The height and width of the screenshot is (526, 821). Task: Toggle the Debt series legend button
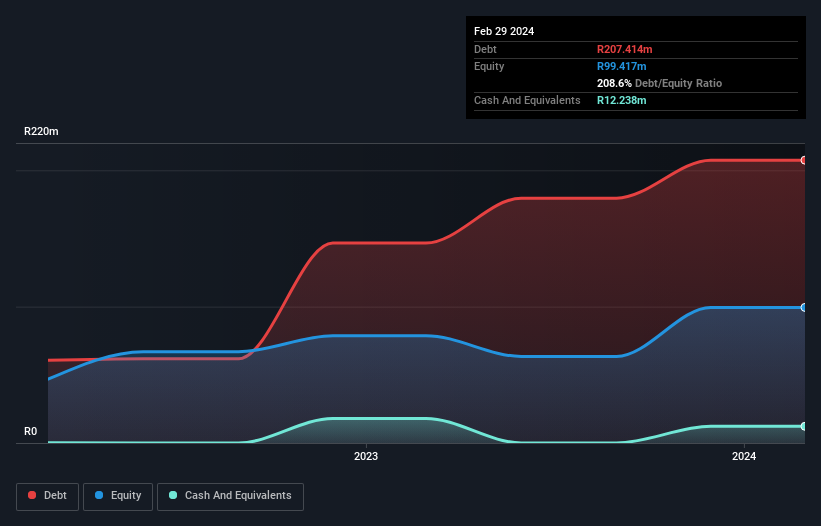(48, 496)
